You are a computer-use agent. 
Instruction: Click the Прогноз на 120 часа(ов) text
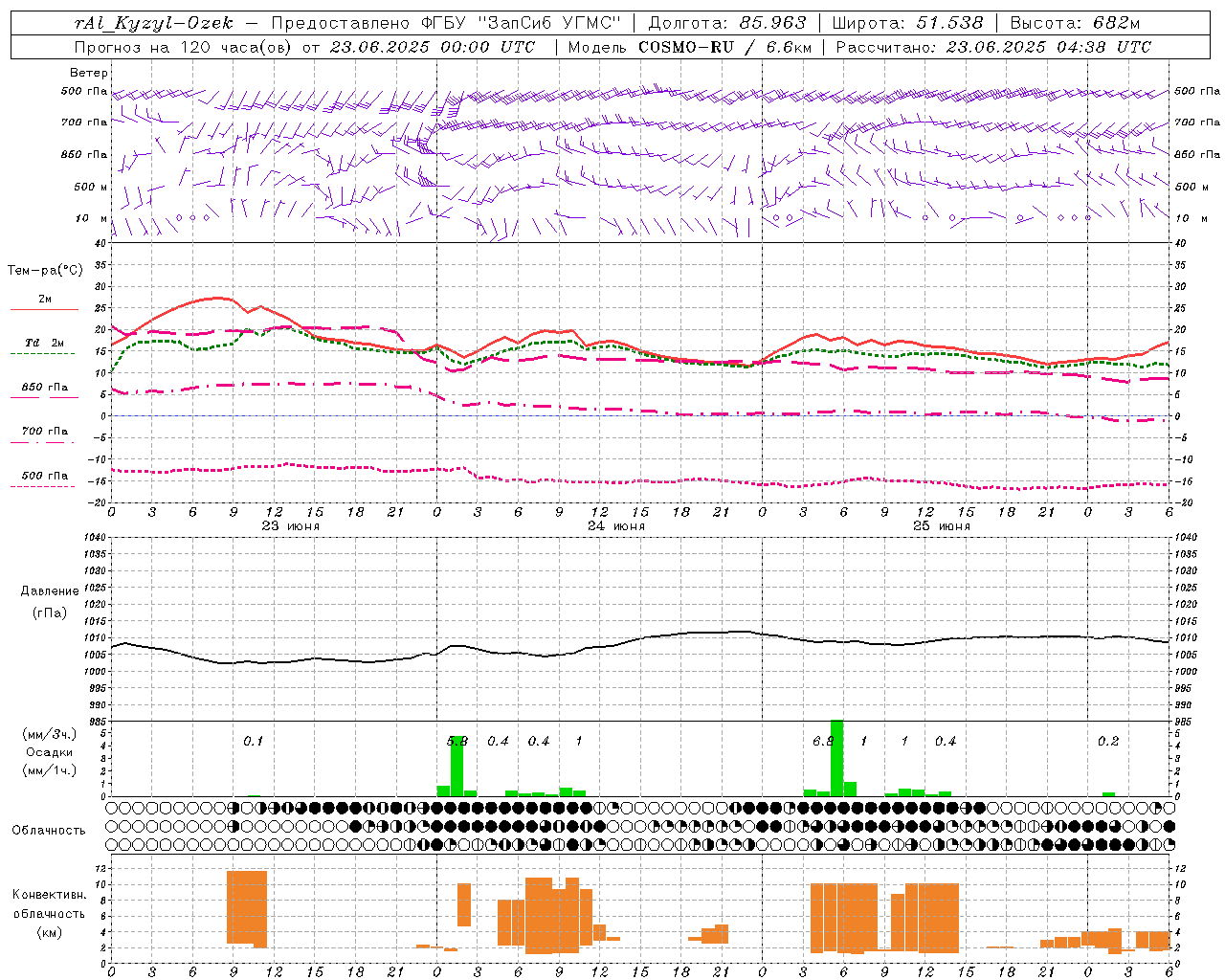(x=185, y=47)
